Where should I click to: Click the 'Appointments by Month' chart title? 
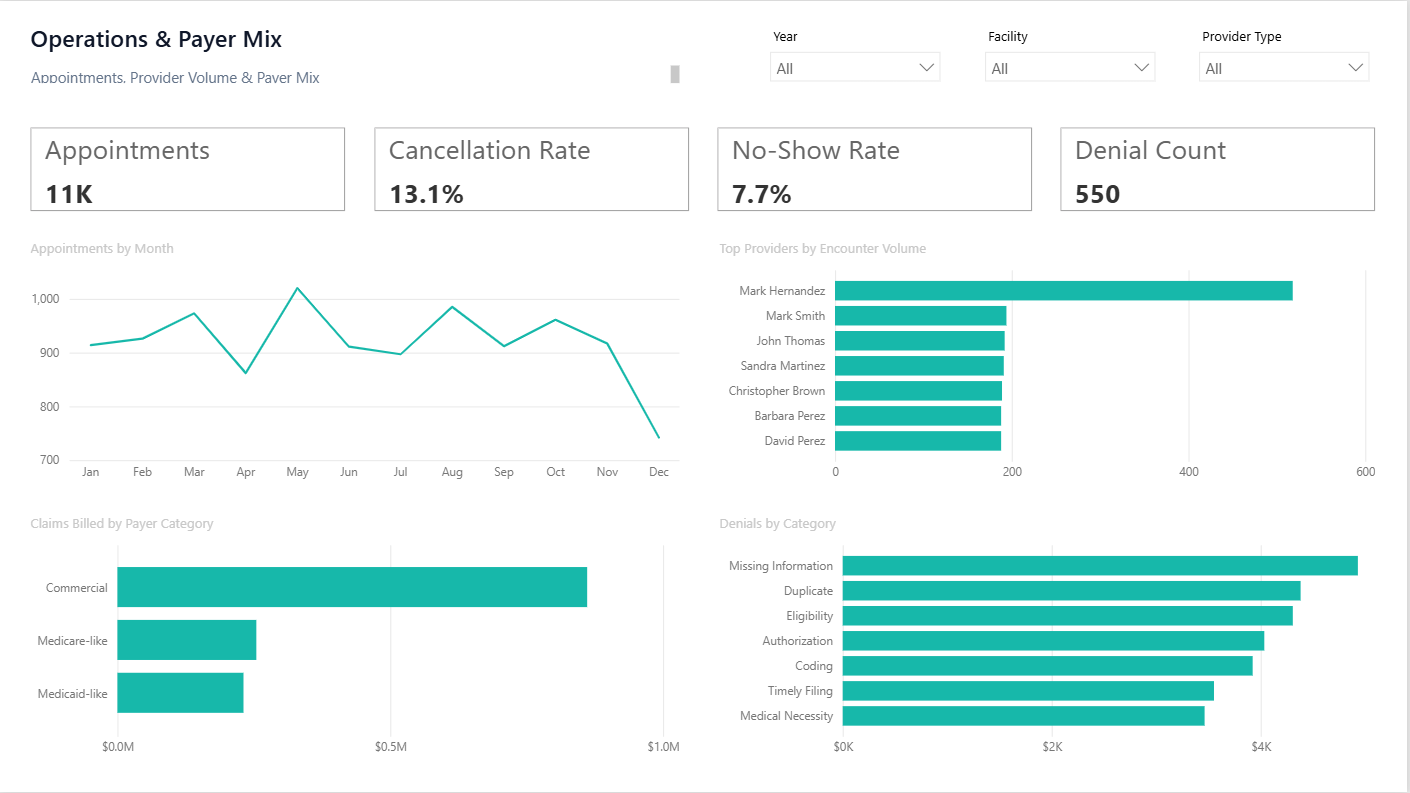coord(102,249)
